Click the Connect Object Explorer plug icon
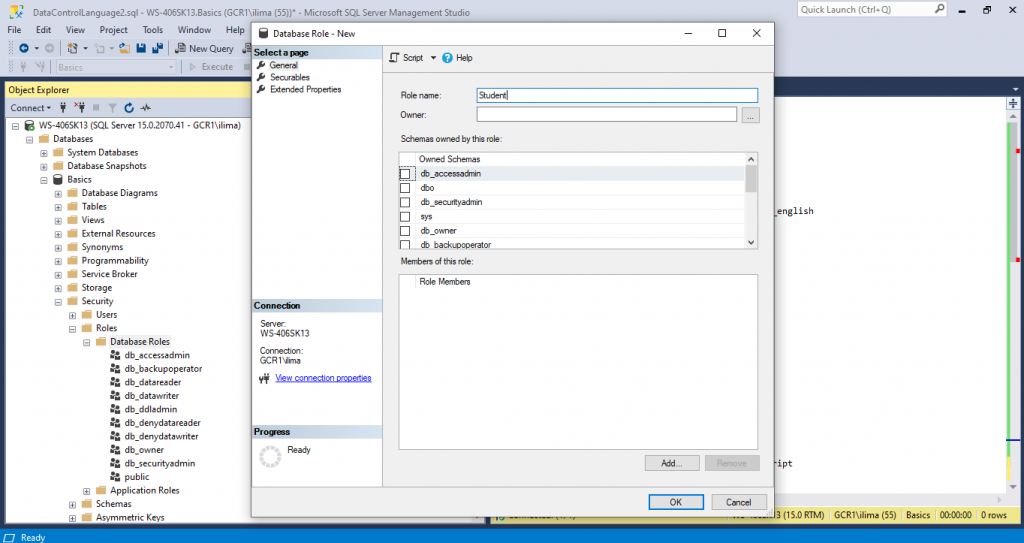1024x543 pixels. pyautogui.click(x=63, y=108)
